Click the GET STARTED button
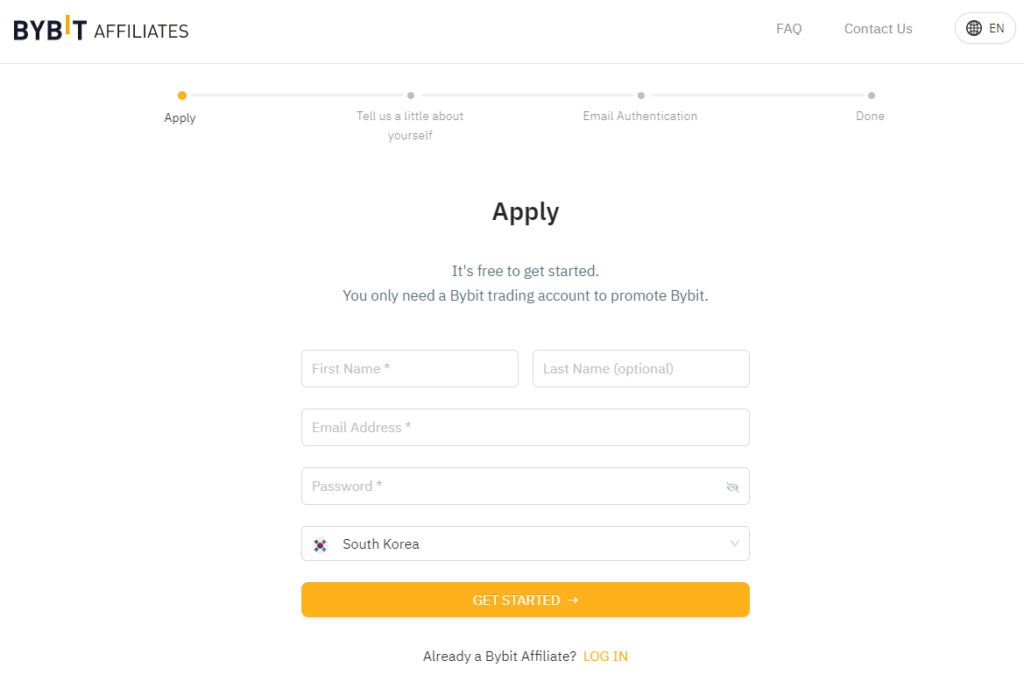This screenshot has height=696, width=1024. 525,599
